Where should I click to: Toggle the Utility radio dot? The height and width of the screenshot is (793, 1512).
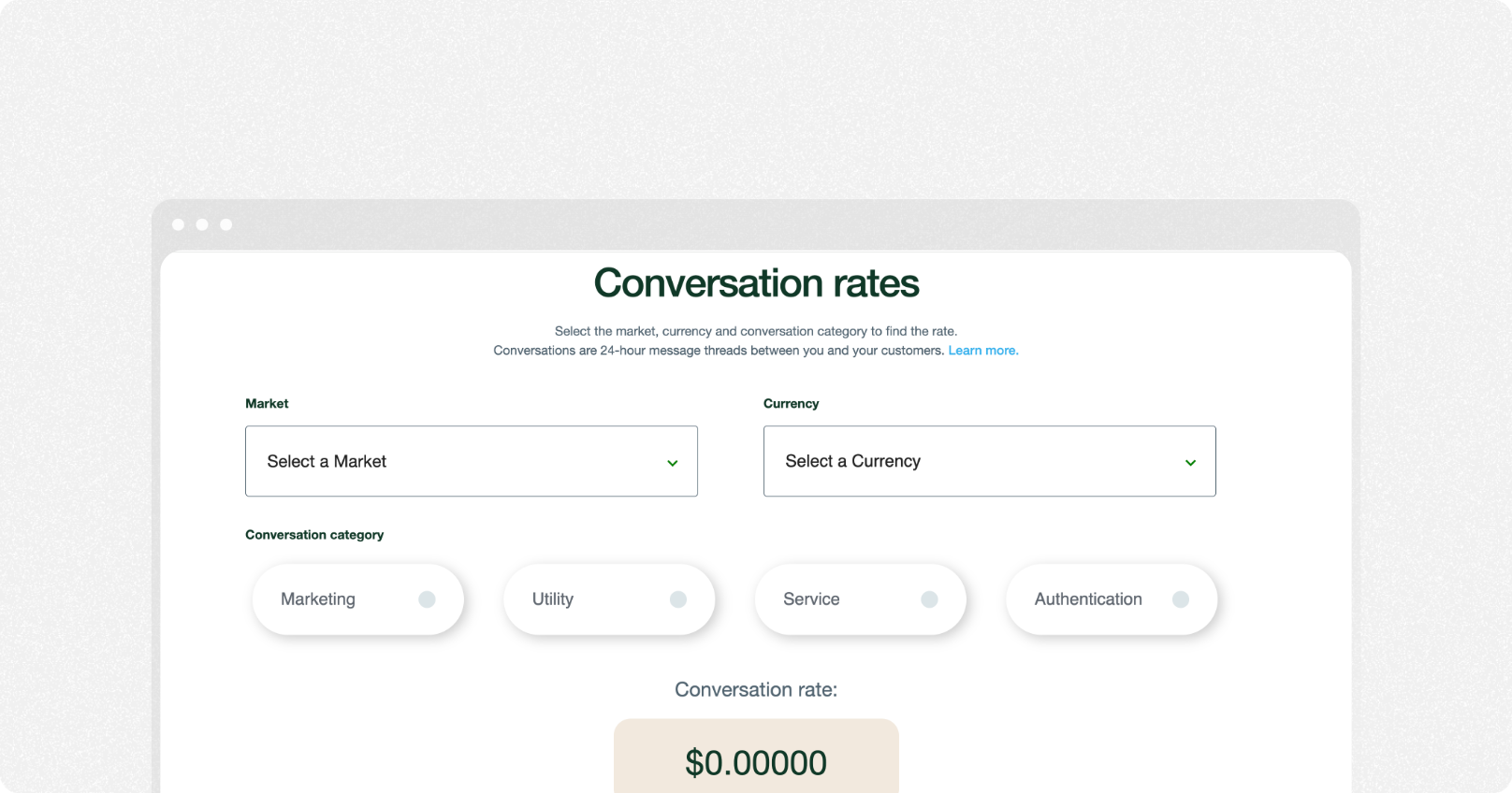click(x=678, y=599)
